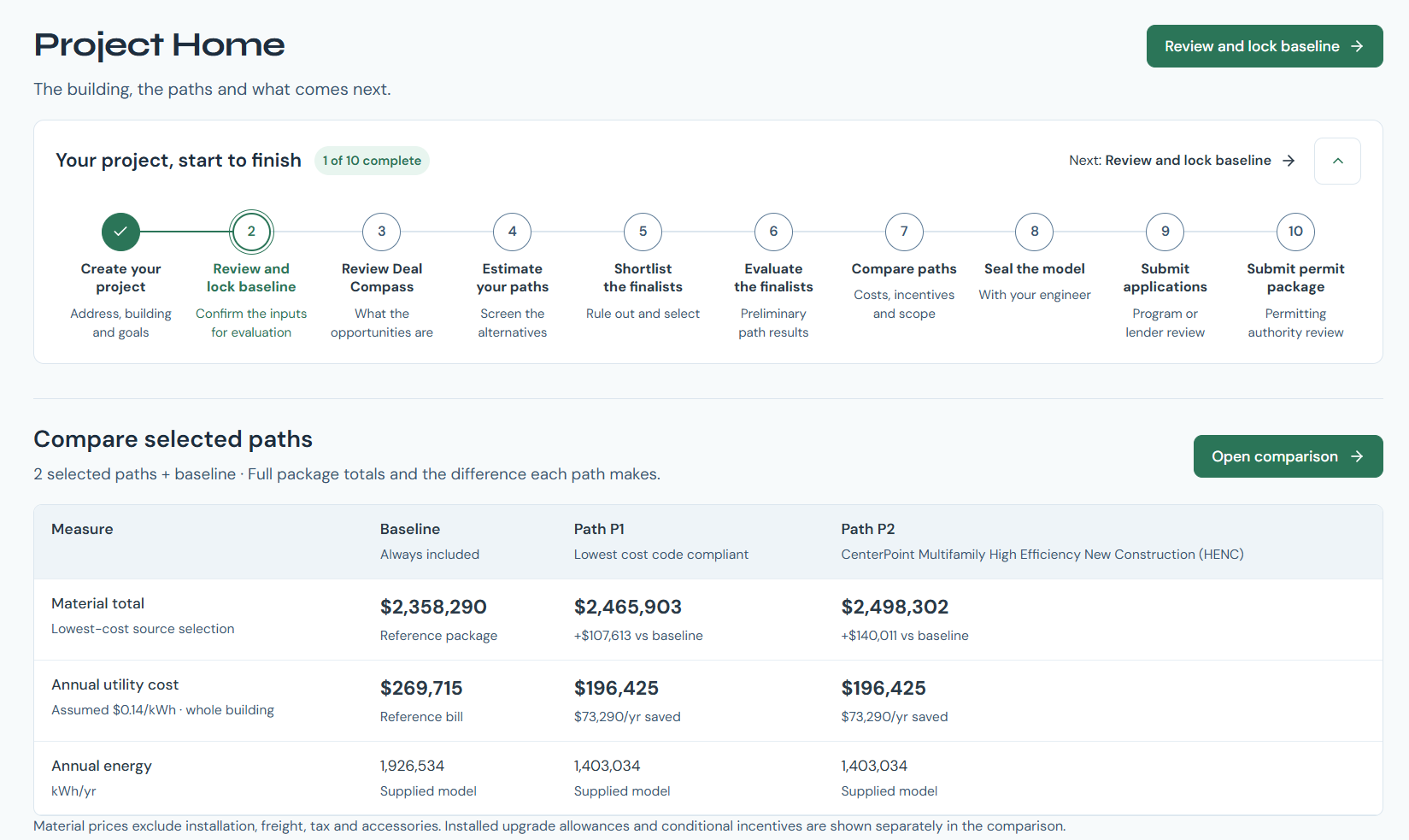
Task: Open the Evaluate the finalists step label
Action: [773, 278]
